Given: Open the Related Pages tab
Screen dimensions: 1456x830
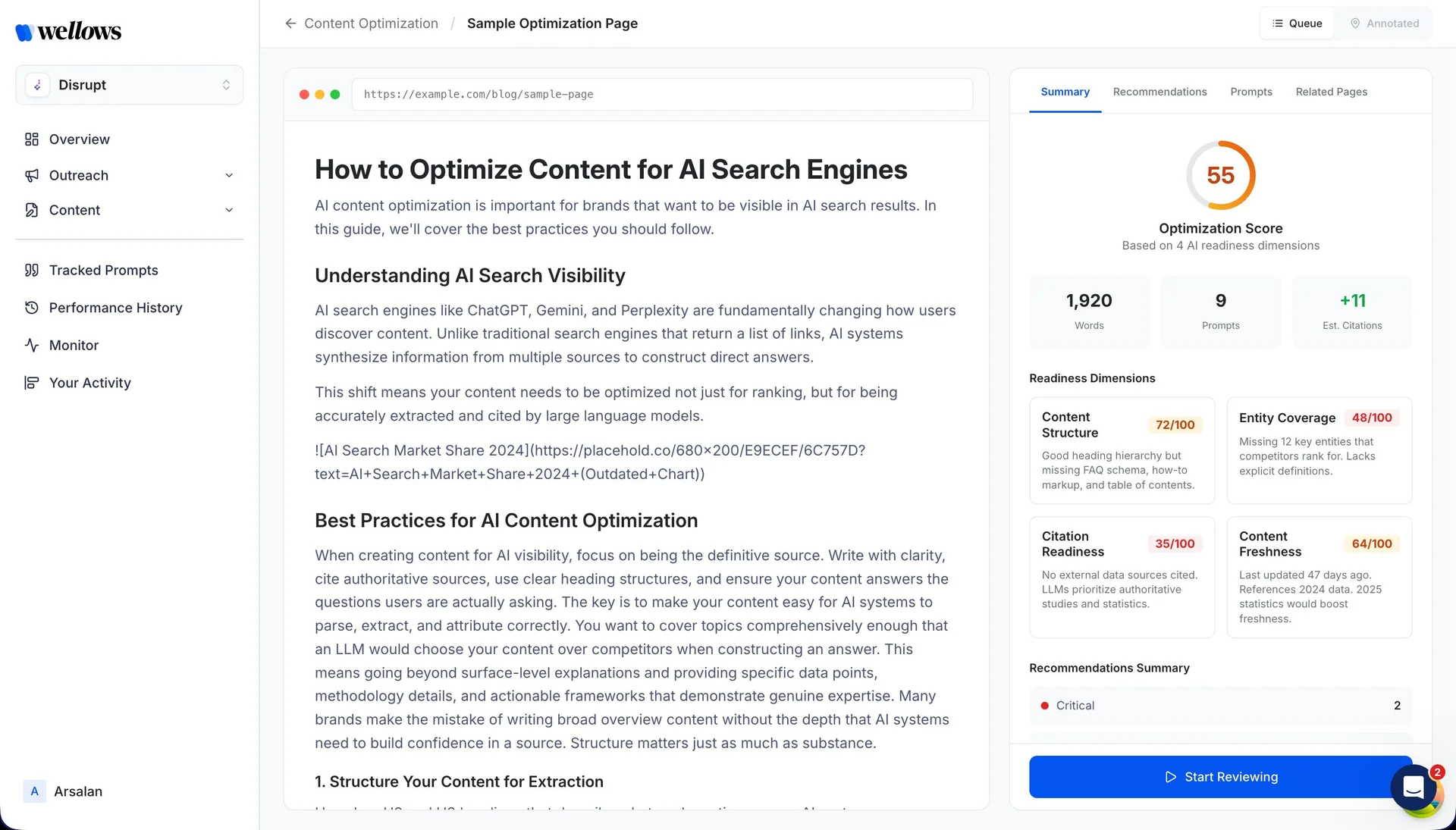Looking at the screenshot, I should [1331, 92].
